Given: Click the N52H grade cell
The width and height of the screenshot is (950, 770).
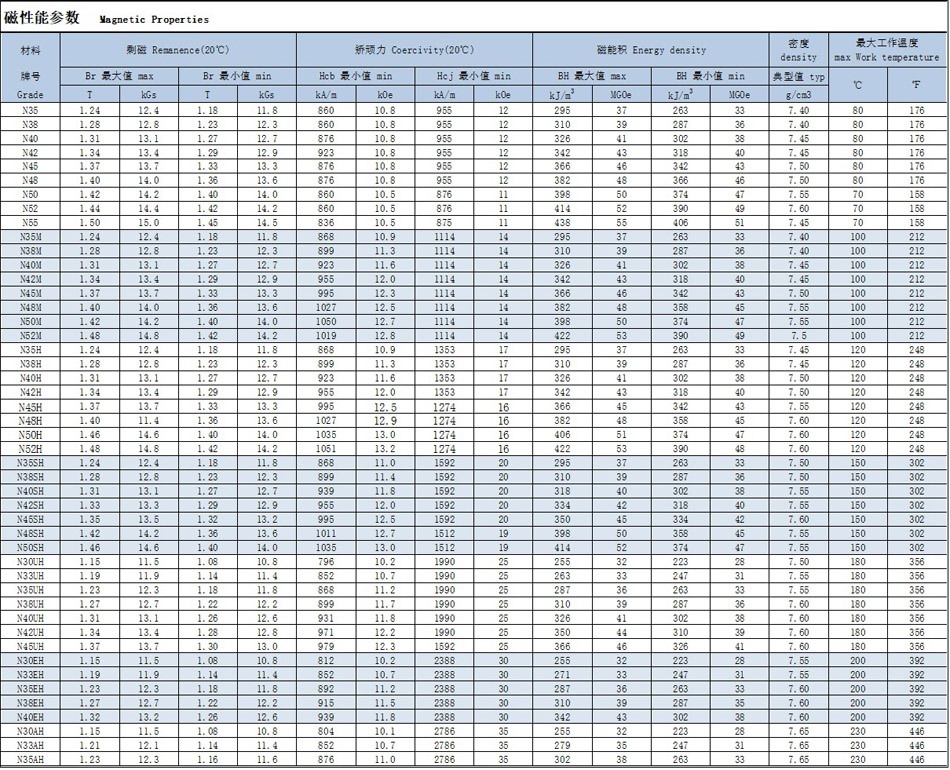Looking at the screenshot, I should (30, 449).
